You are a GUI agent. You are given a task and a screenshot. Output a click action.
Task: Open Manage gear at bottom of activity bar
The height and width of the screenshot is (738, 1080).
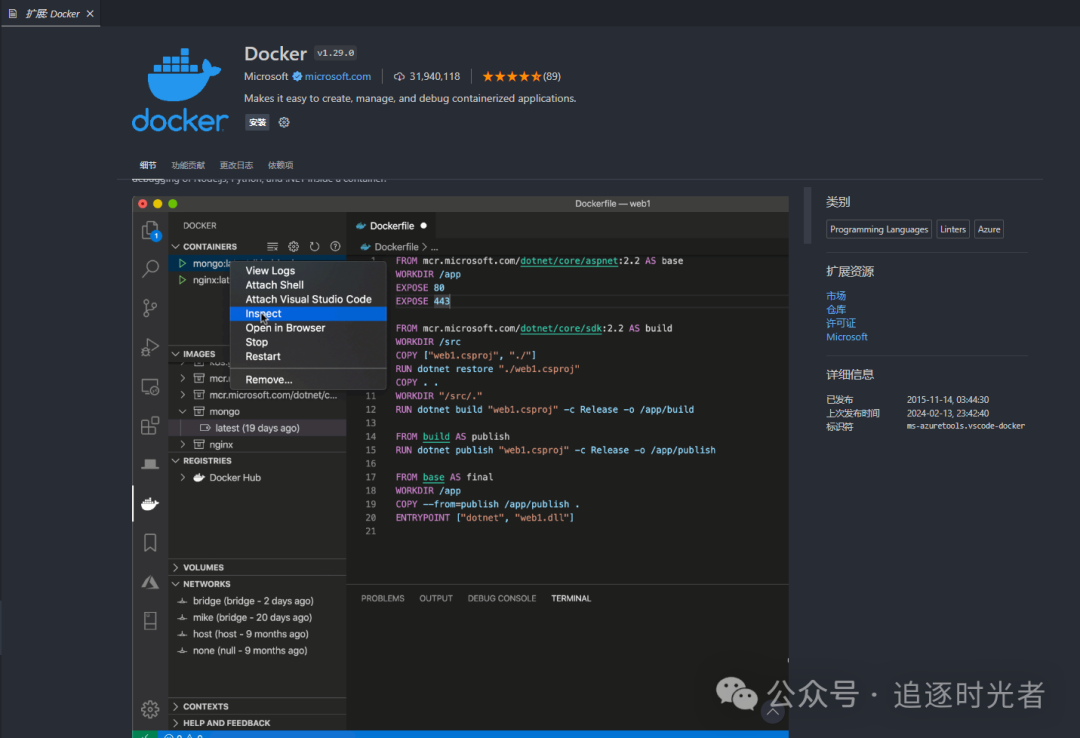pos(150,709)
